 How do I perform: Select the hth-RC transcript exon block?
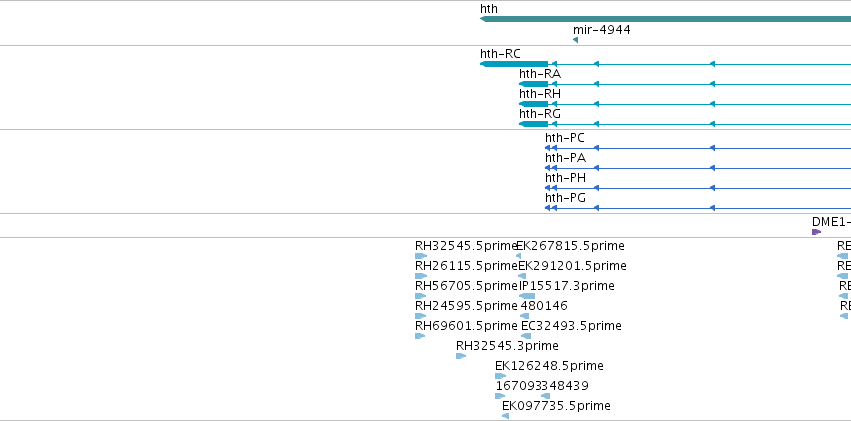(x=514, y=64)
